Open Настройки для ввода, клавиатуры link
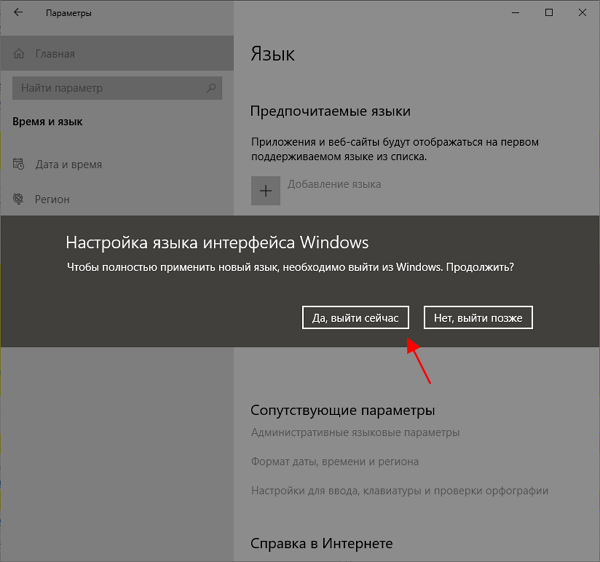 (399, 490)
